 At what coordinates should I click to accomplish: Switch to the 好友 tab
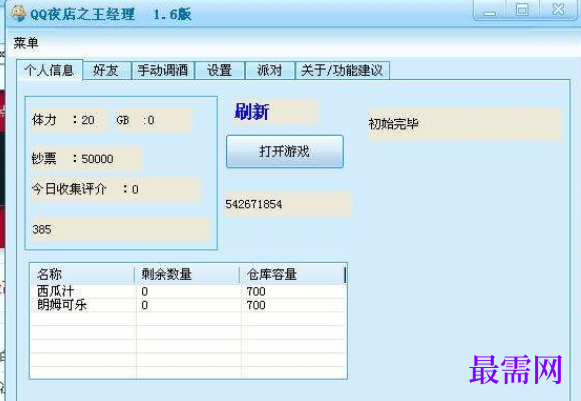(x=106, y=70)
